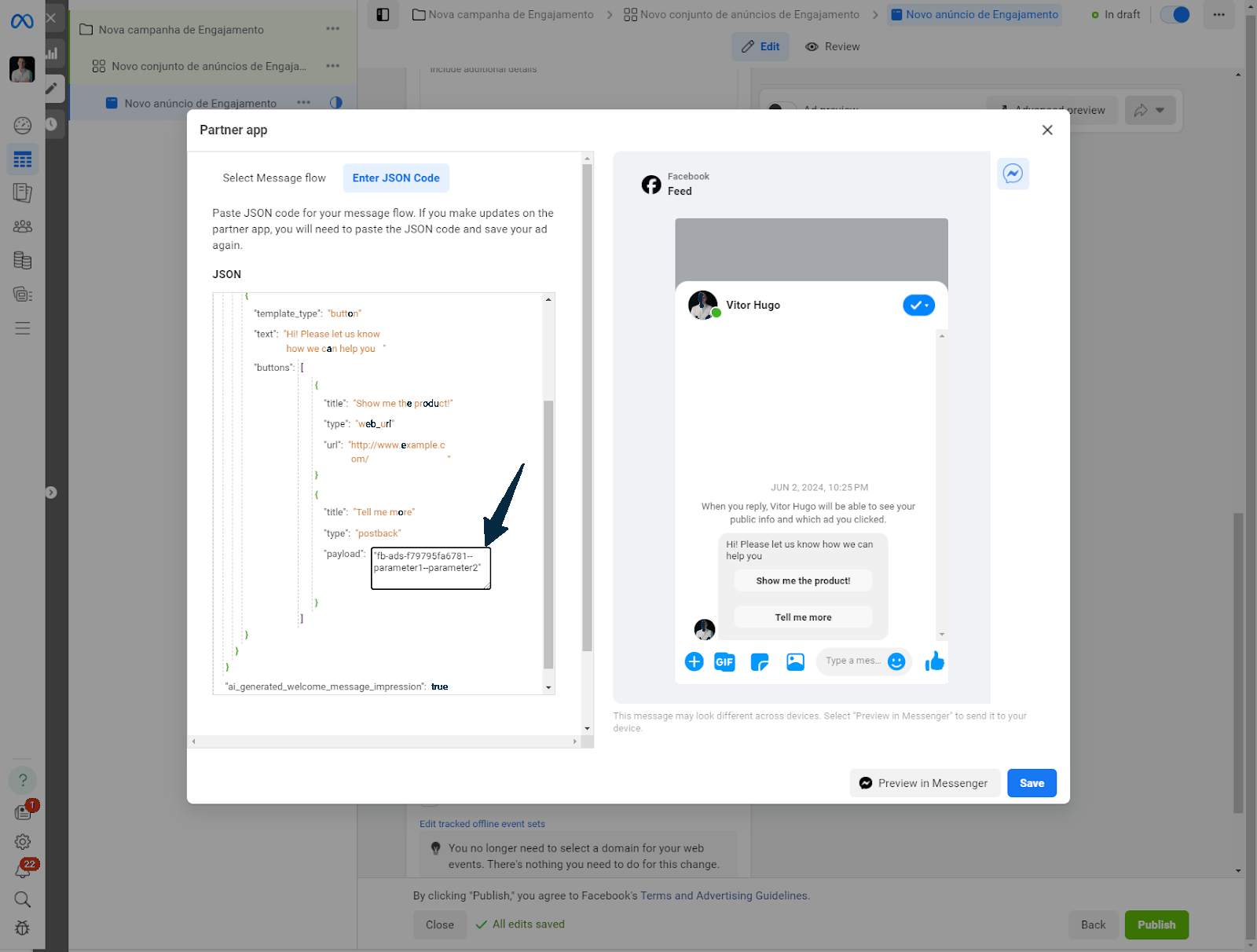Open the Help question mark icon
The image size is (1257, 952).
coord(23,780)
